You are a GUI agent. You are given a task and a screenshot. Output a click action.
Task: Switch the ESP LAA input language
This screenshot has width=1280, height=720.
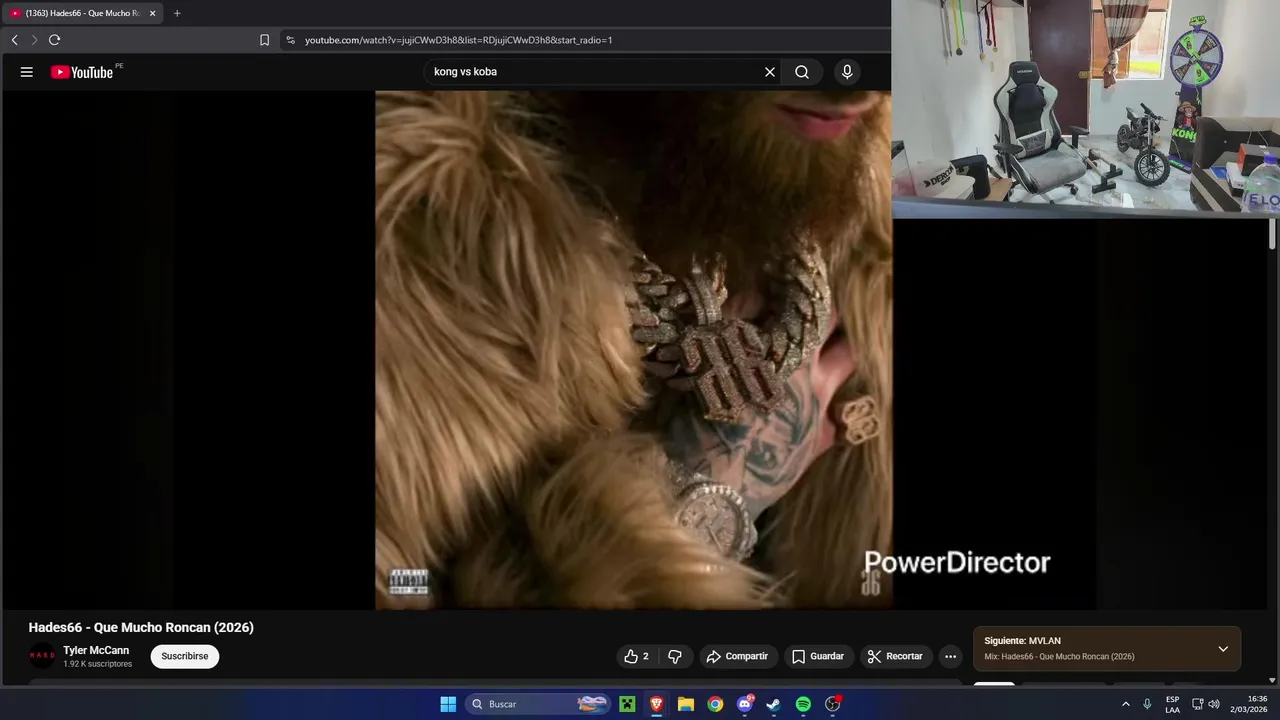tap(1172, 704)
